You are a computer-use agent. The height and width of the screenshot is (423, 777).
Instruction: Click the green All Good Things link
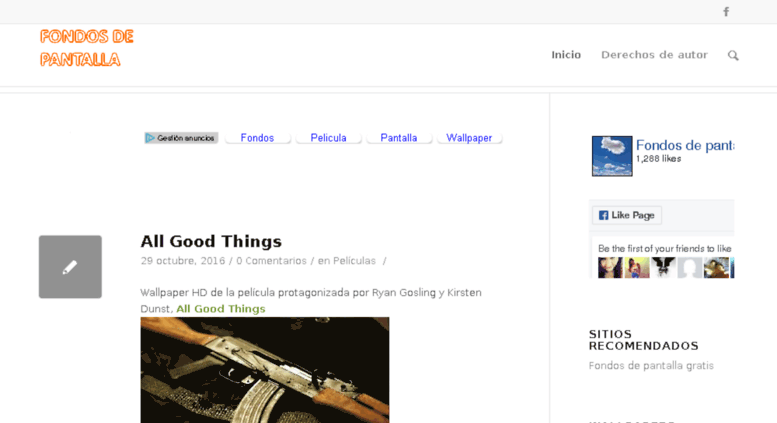[221, 309]
